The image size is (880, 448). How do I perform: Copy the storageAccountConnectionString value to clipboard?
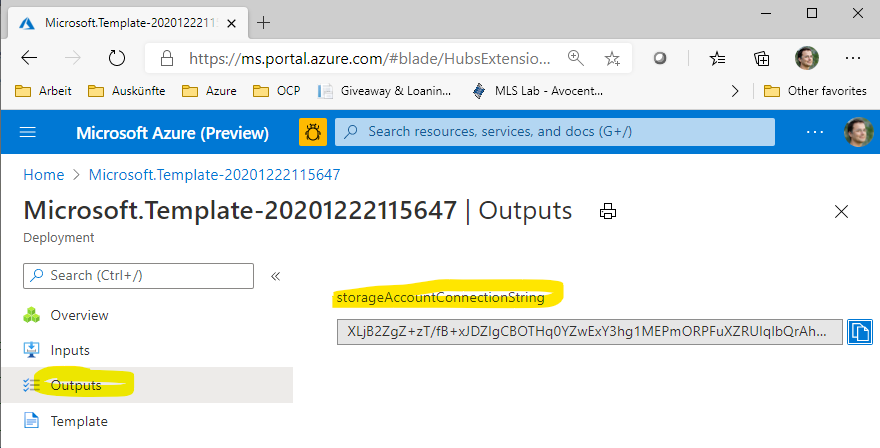859,331
